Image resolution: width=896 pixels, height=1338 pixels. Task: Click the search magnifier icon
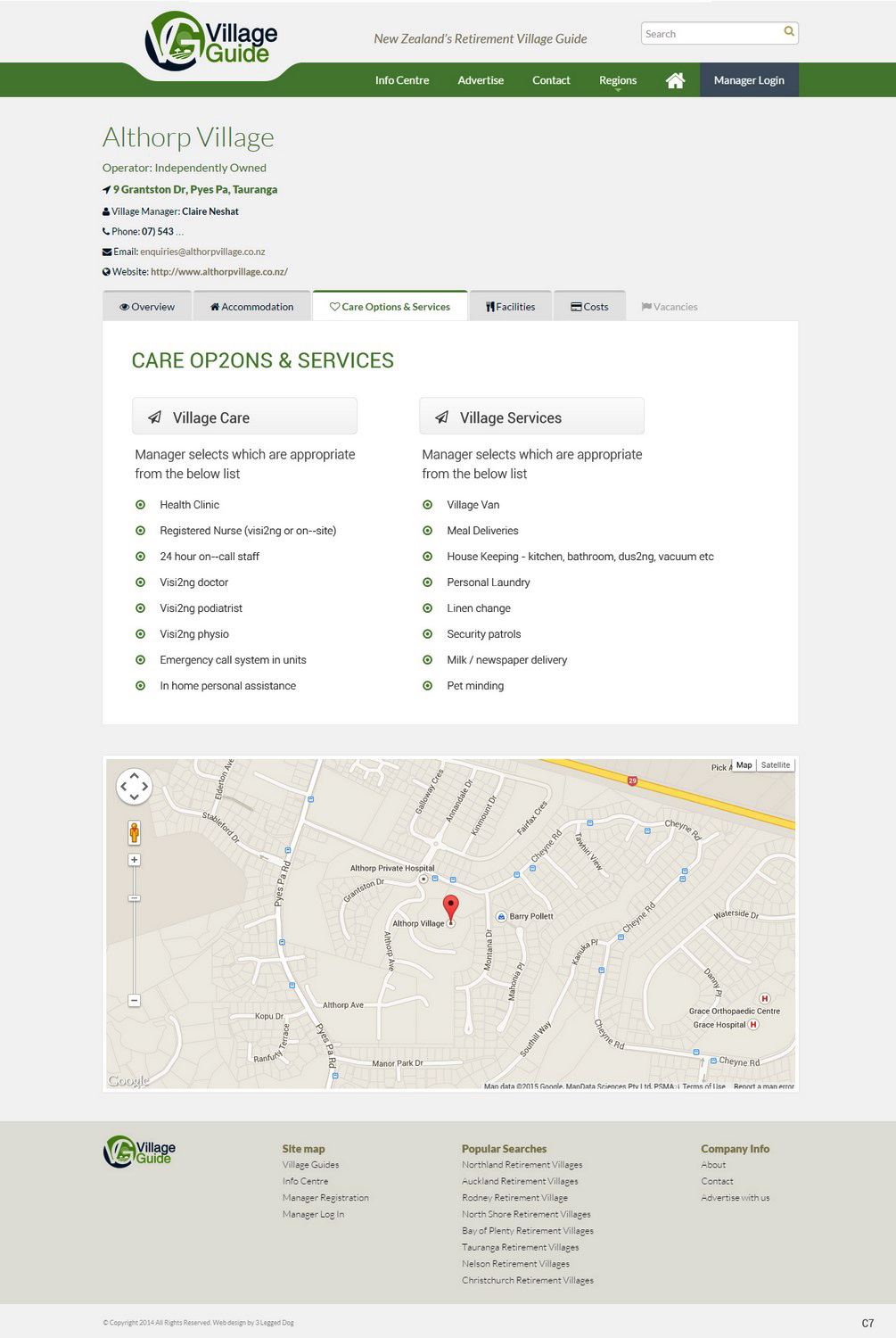coord(788,32)
